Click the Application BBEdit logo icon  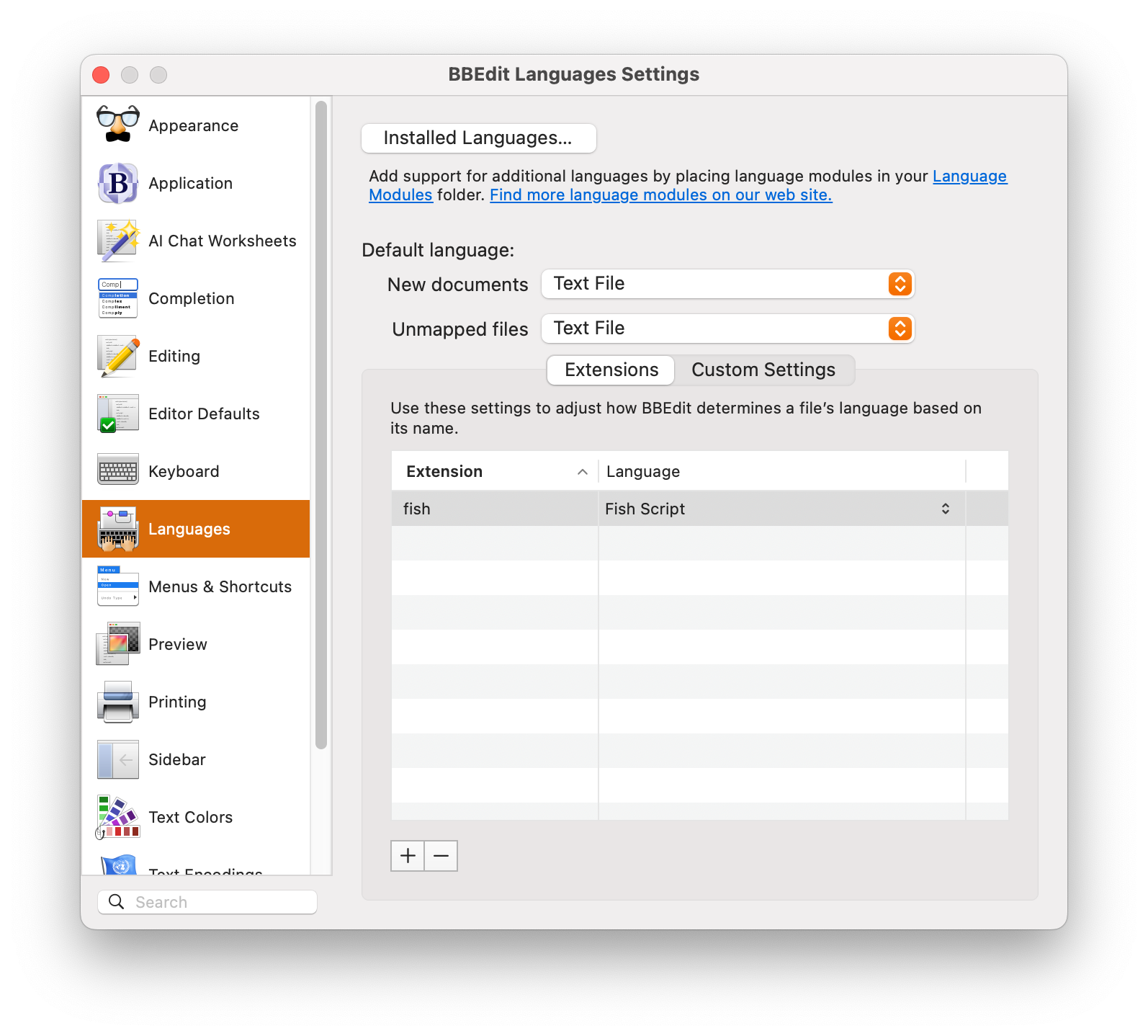118,183
